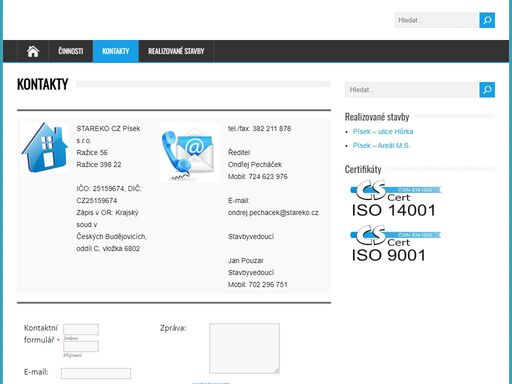Click the ondrej.pechacek@stareko.cz email address

tap(273, 213)
